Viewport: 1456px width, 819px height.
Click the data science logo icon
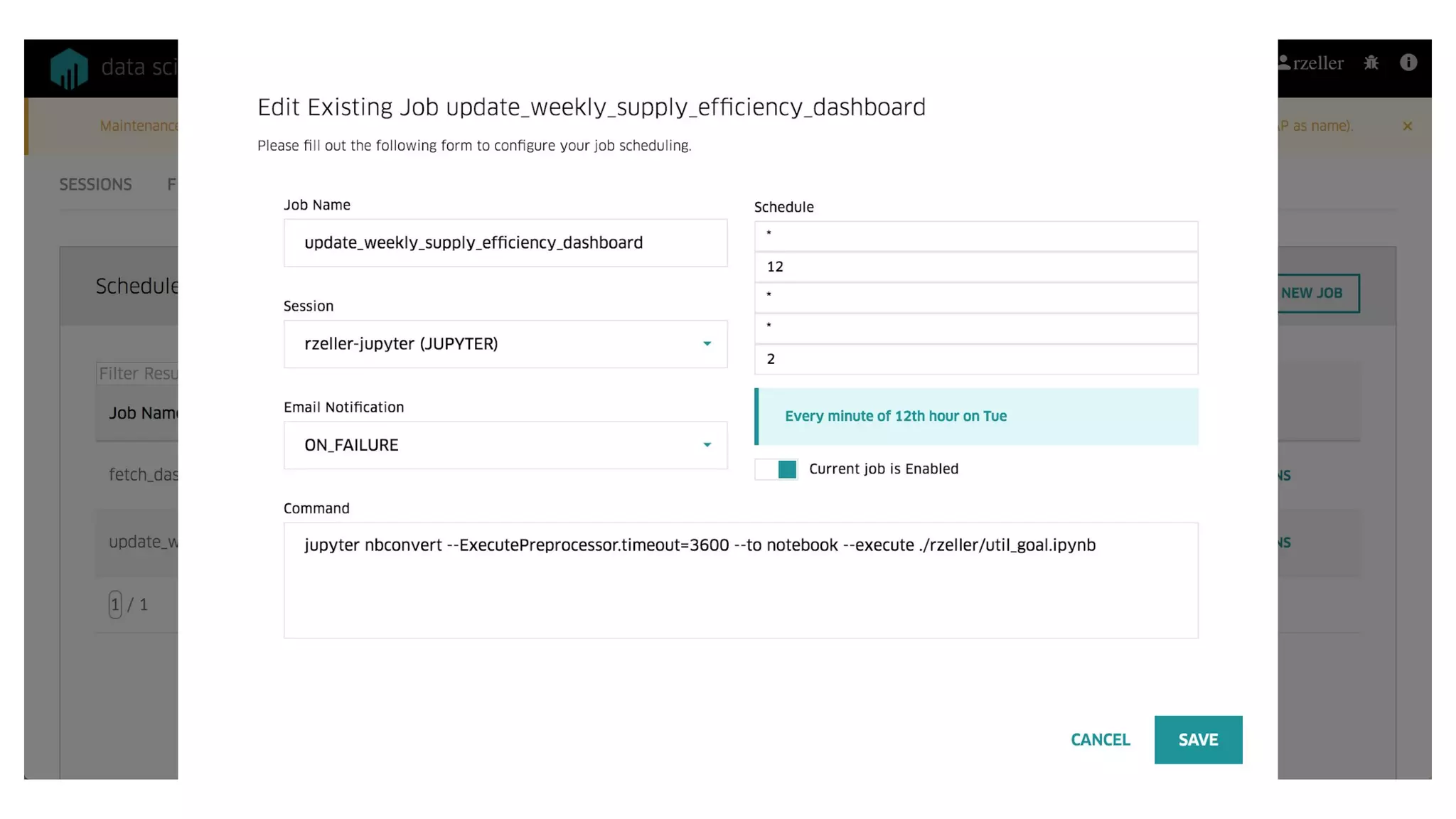click(x=69, y=68)
